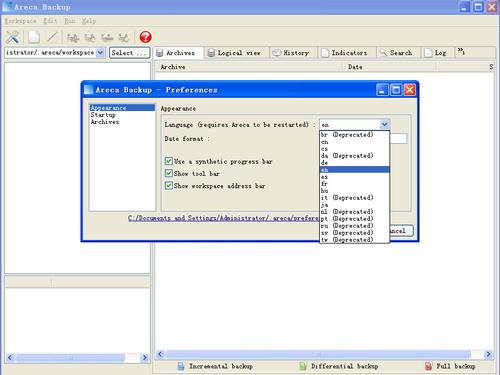This screenshot has height=375, width=500.
Task: Choose 'ru (Deprecated)' language option
Action: point(354,226)
